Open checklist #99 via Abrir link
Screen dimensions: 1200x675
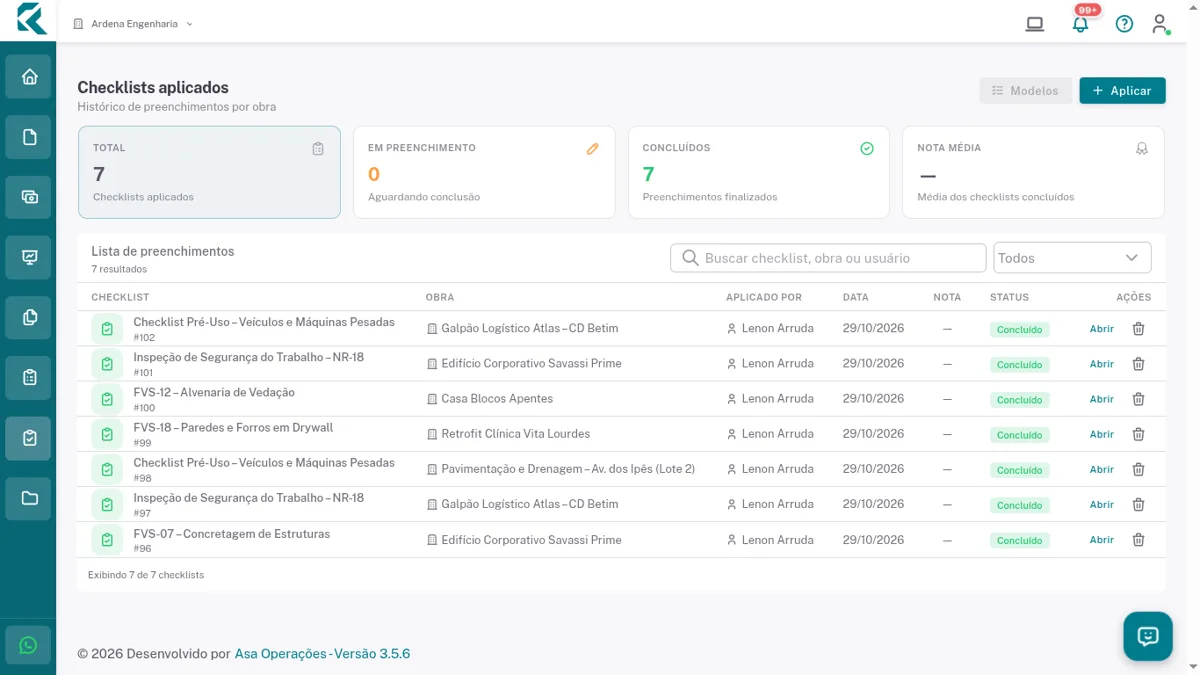tap(1102, 434)
